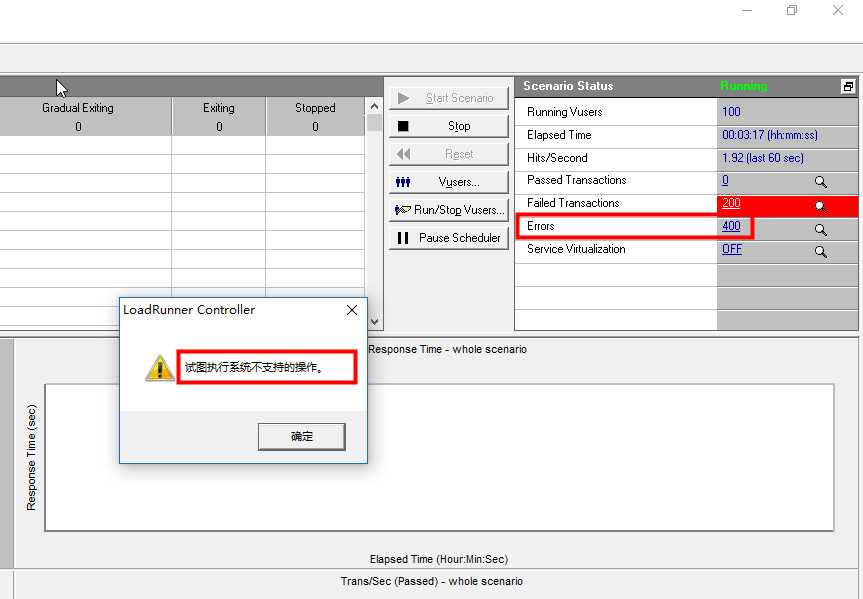
Task: Select the Gradual Exiting column header
Action: coord(78,108)
